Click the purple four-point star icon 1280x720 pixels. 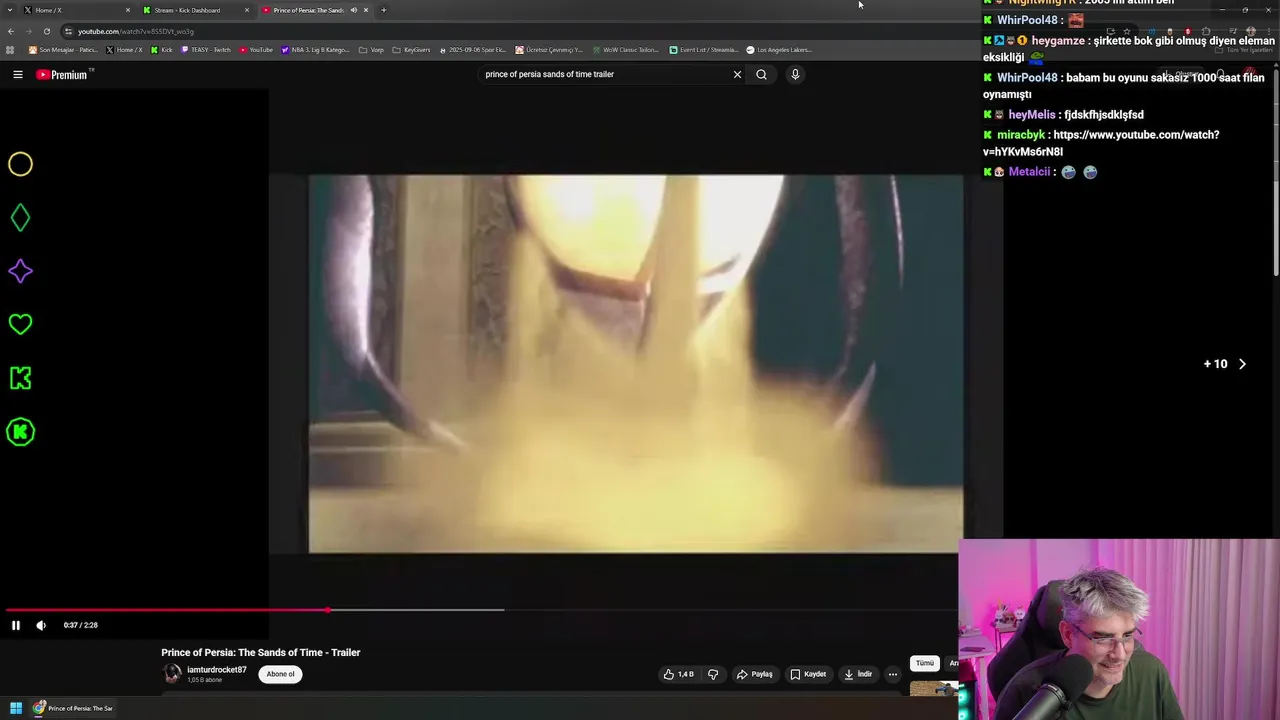tap(20, 271)
